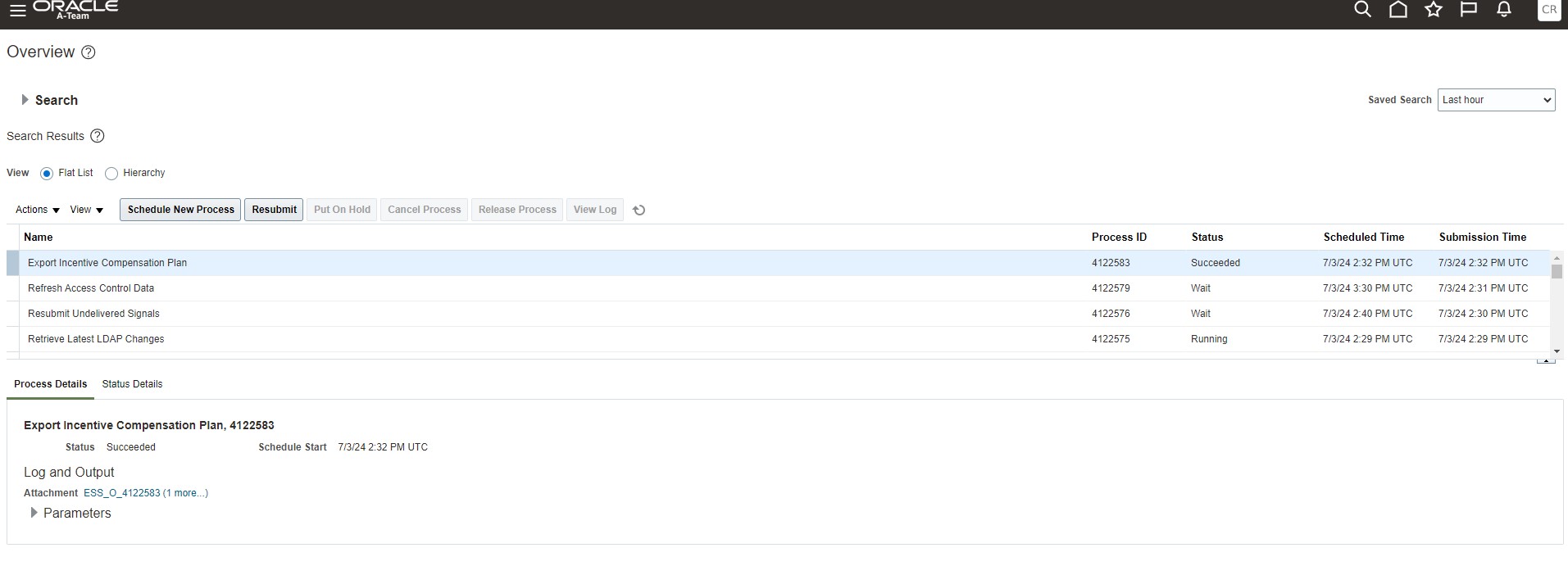Viewport: 1568px width, 575px height.
Task: Switch to Process Details tab
Action: (50, 384)
